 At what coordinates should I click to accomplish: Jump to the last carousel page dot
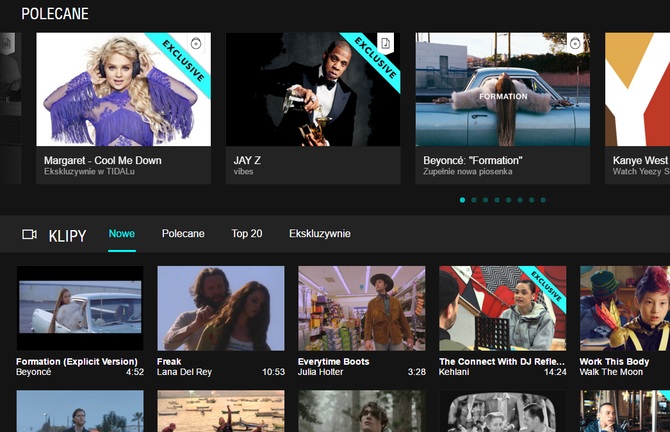tap(543, 200)
